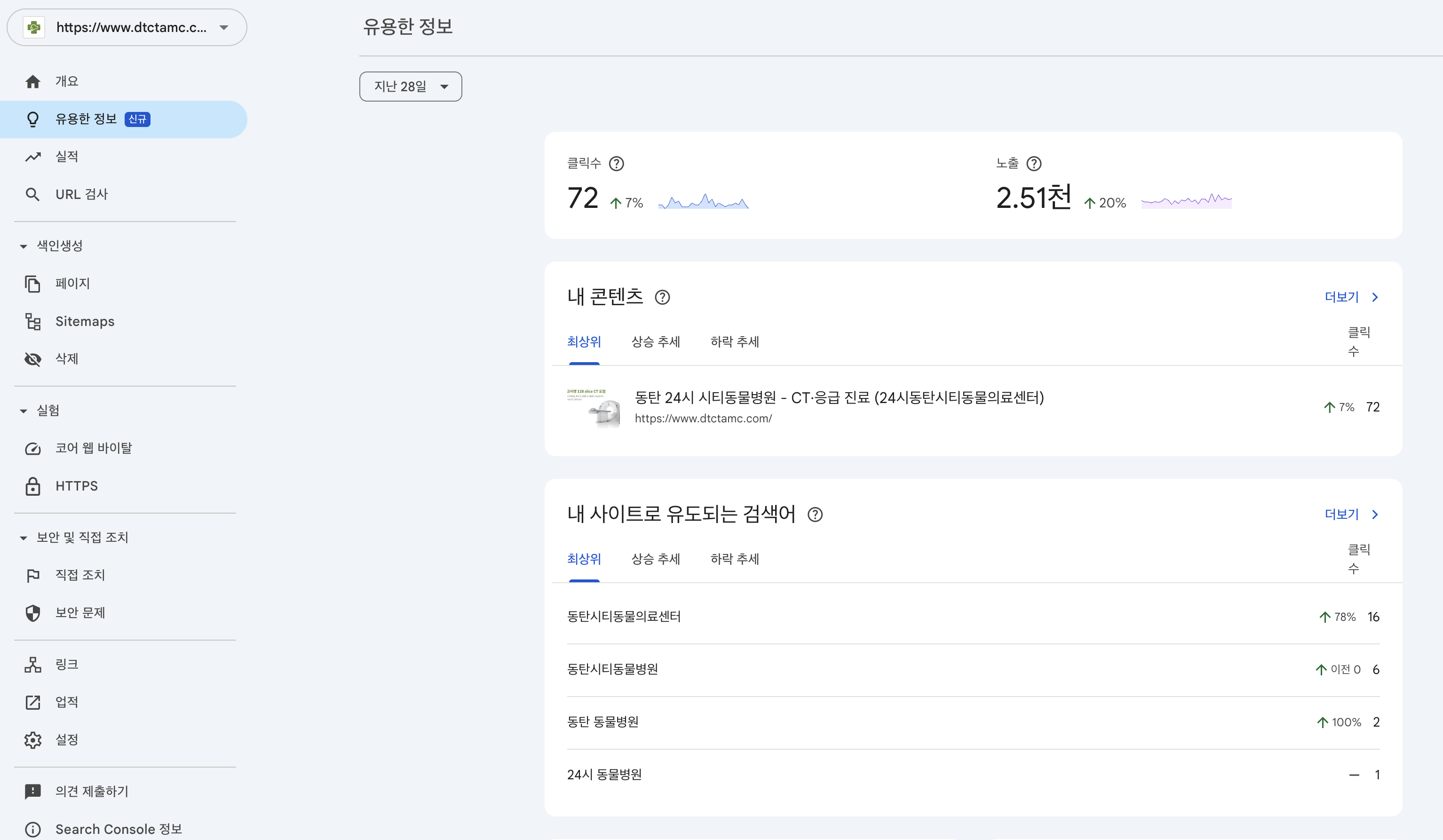The width and height of the screenshot is (1443, 840).
Task: Open 의견 제출하기 feedback option
Action: (x=90, y=792)
